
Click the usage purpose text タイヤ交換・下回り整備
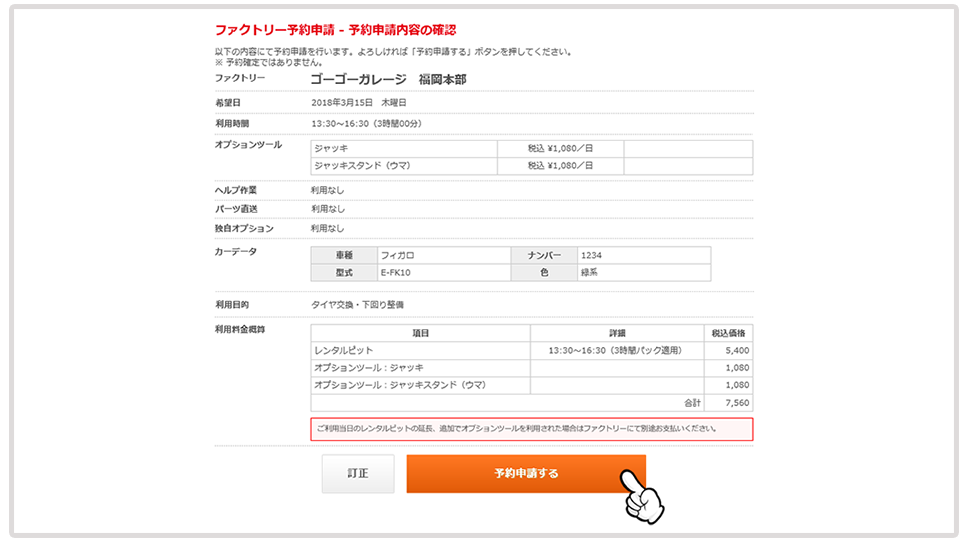358,304
